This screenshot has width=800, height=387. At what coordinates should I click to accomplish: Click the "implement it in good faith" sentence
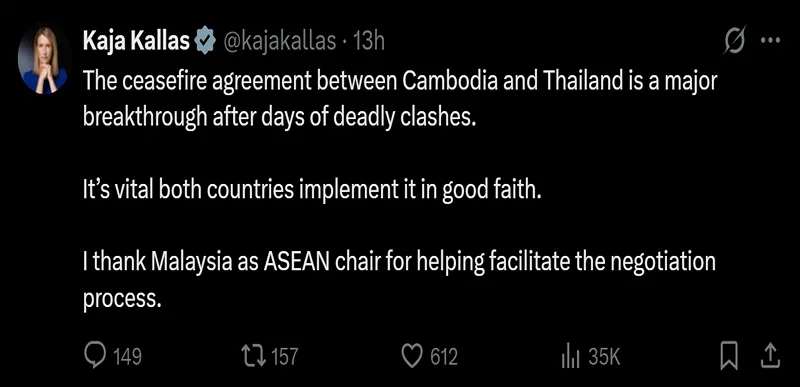pos(311,191)
